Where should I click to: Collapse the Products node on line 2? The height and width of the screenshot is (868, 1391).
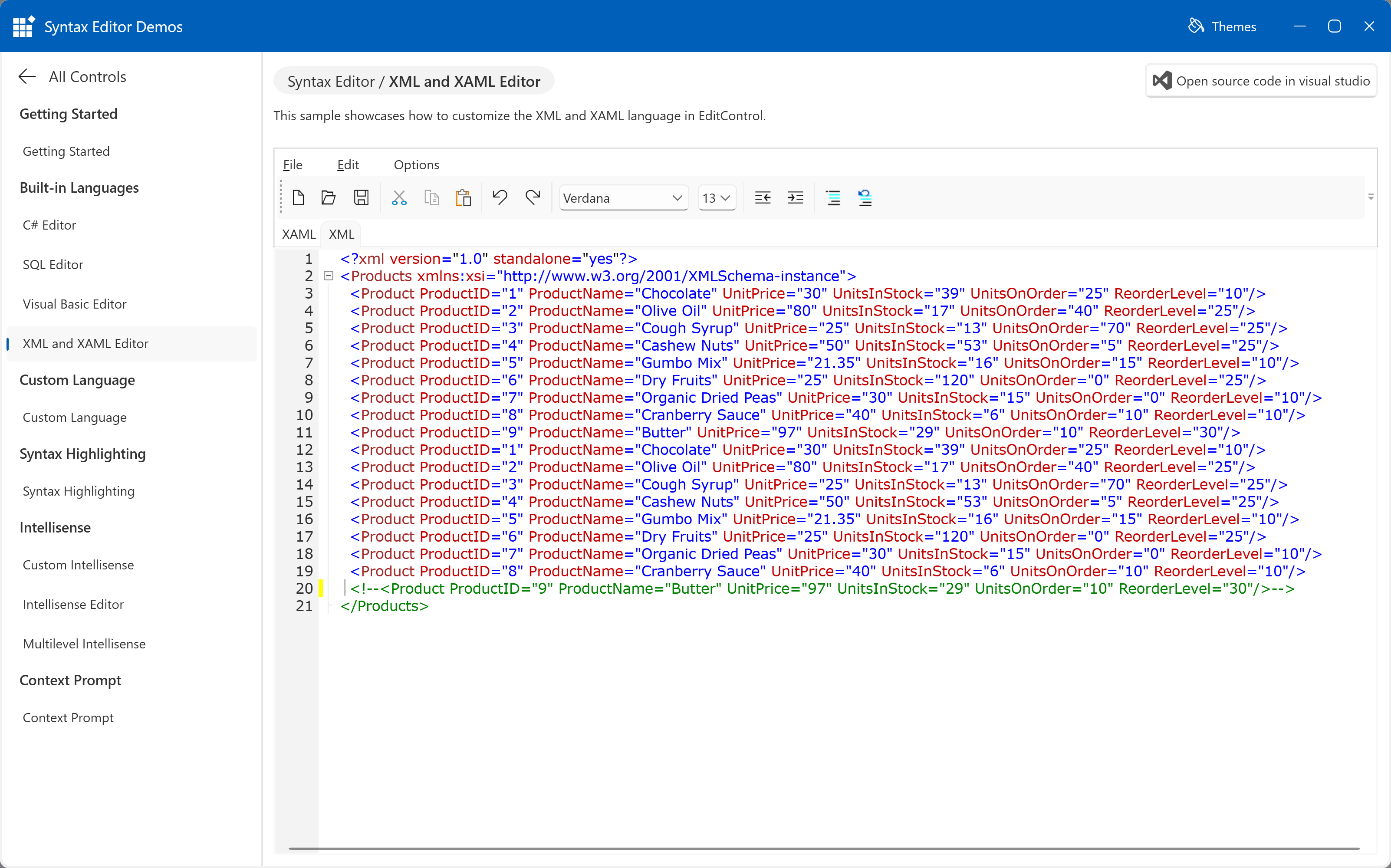pyautogui.click(x=329, y=276)
